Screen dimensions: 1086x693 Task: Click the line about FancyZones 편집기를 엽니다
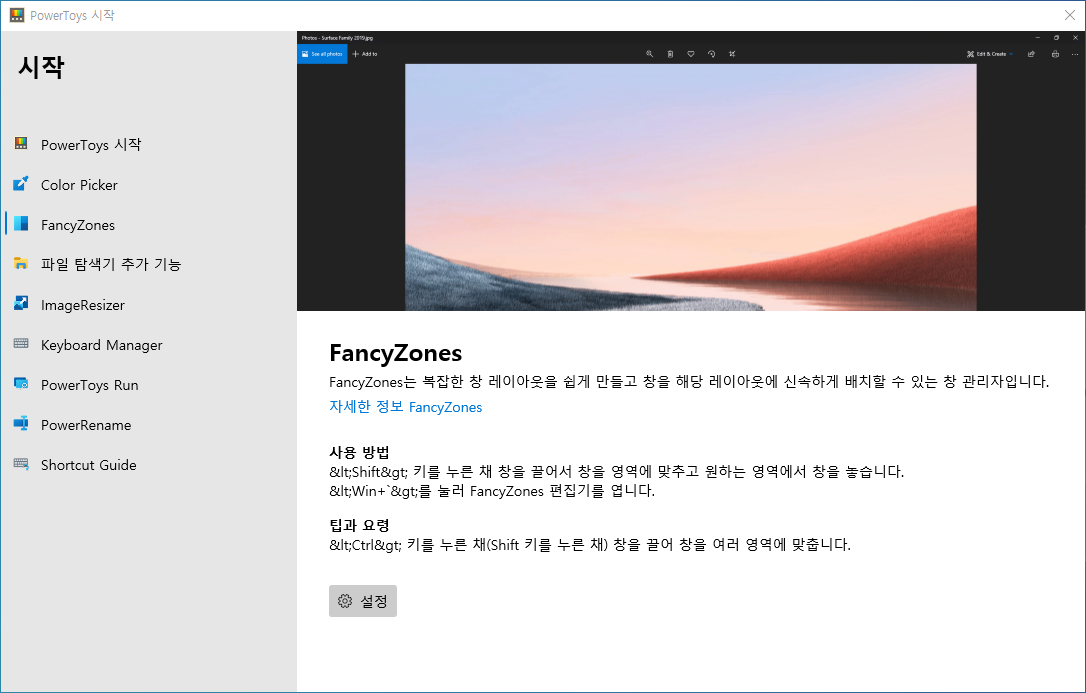point(492,492)
